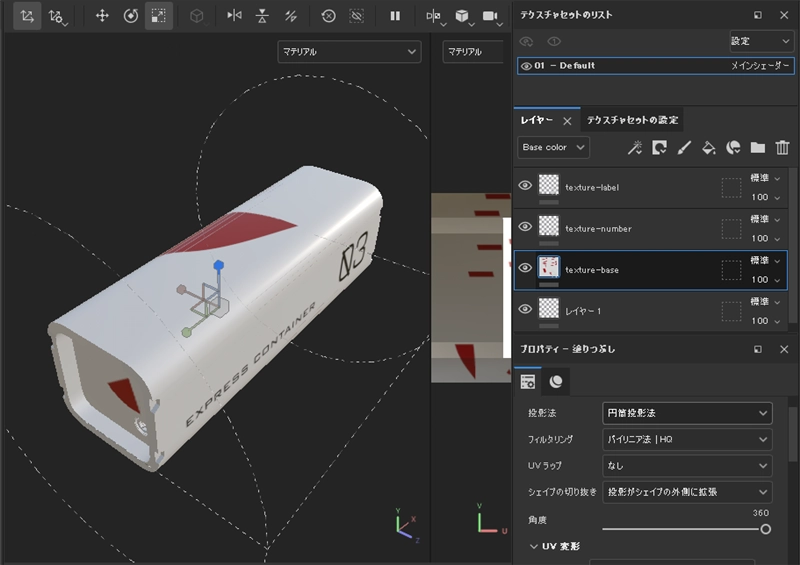Viewport: 800px width, 565px height.
Task: Click the texture-number layer
Action: tap(598, 228)
